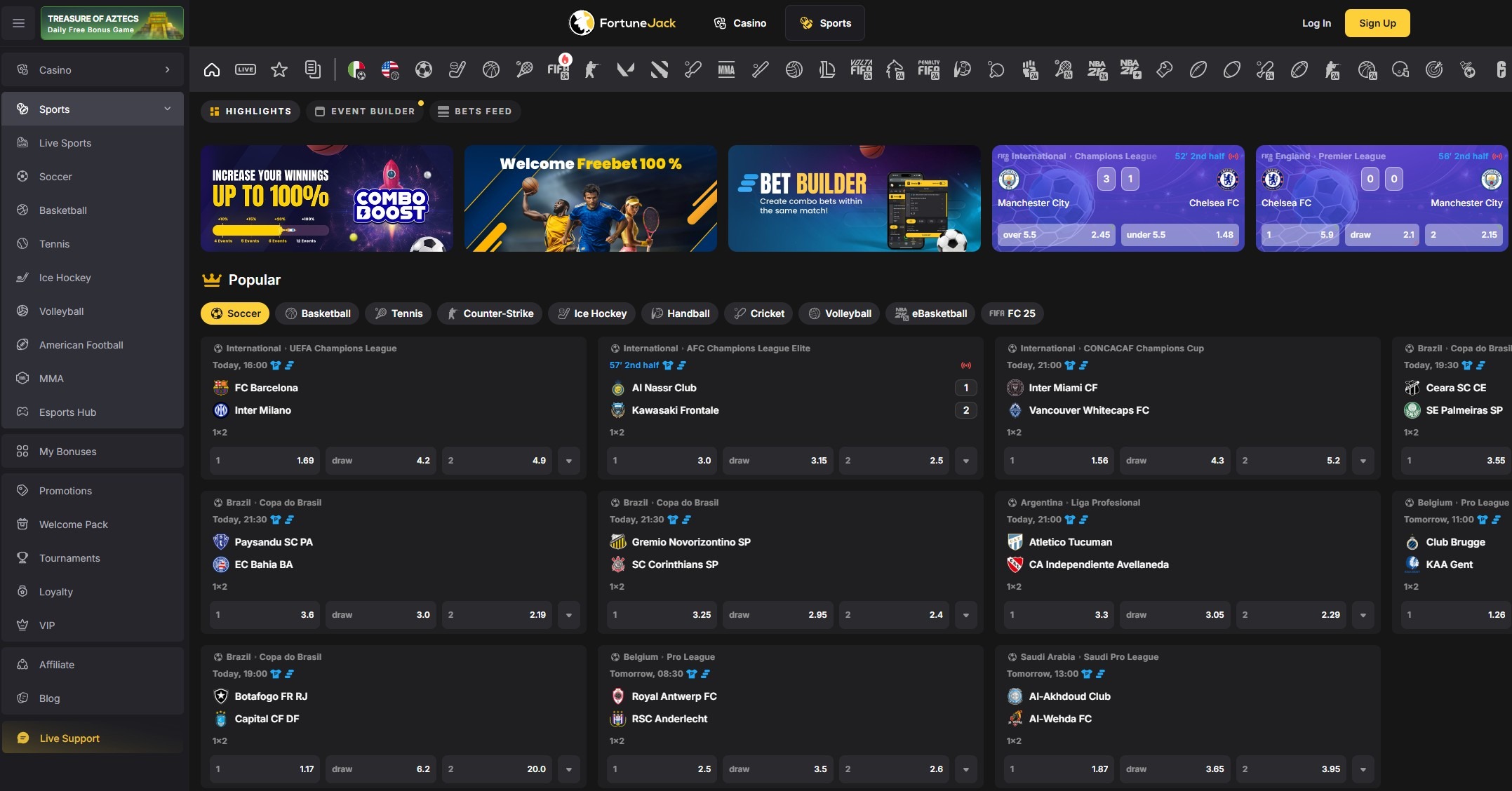The height and width of the screenshot is (791, 1512).
Task: Expand the Casino sidebar section
Action: click(93, 69)
